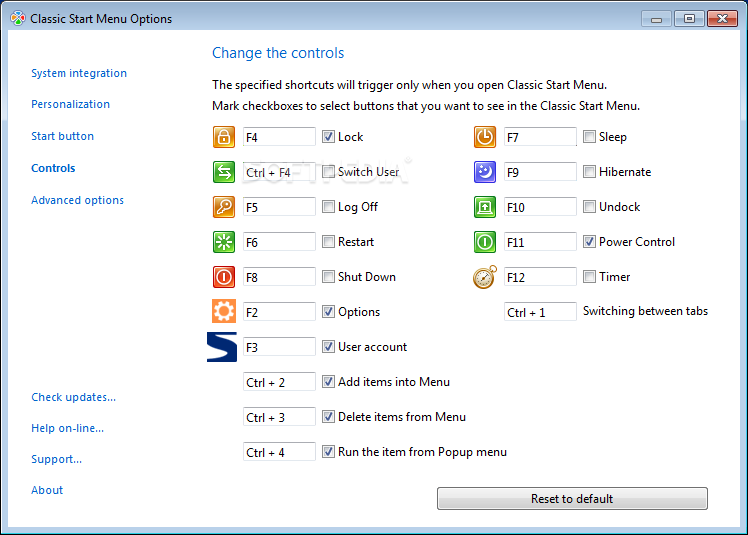Open the Help on-line link

tap(67, 428)
